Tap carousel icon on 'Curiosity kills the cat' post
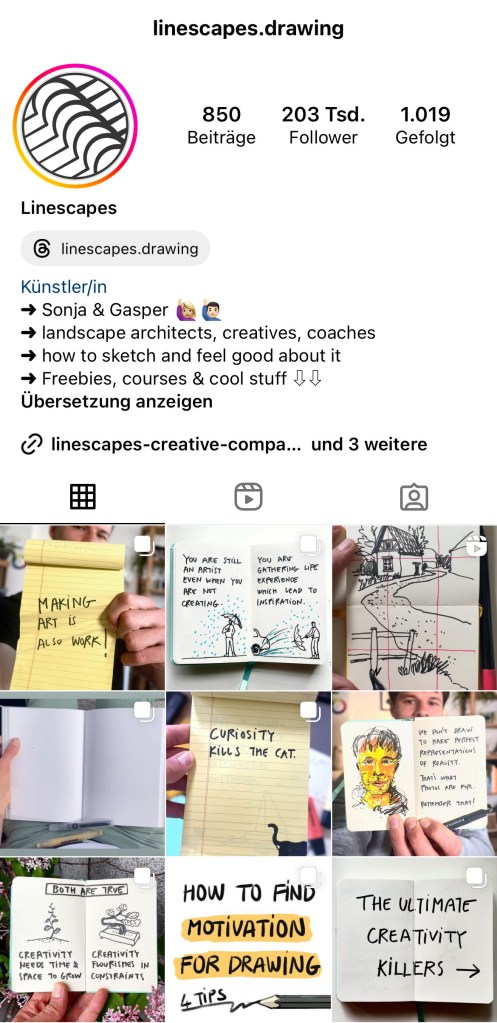This screenshot has height=1023, width=497. (x=311, y=711)
